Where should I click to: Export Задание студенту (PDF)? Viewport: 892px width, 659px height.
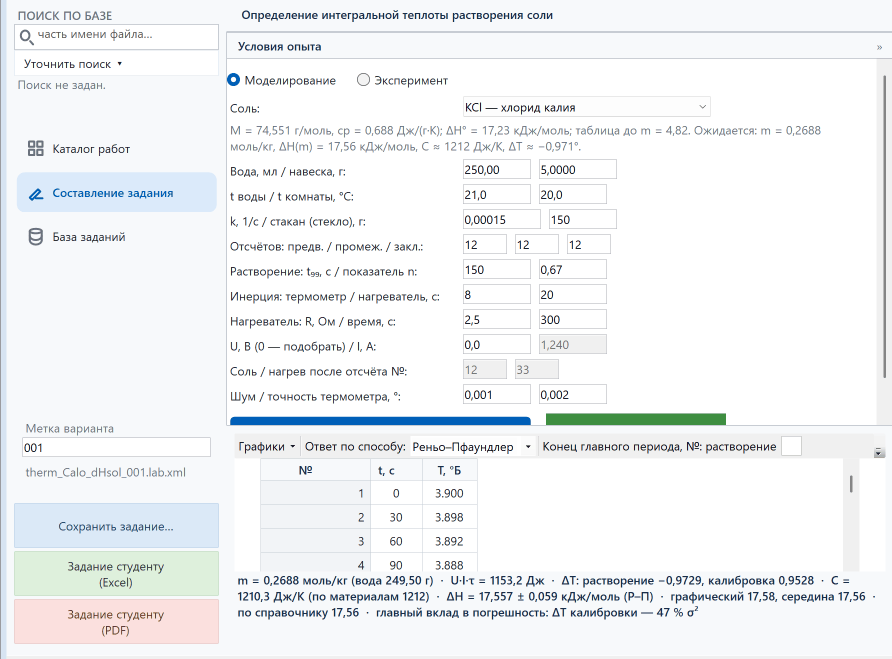[116, 621]
